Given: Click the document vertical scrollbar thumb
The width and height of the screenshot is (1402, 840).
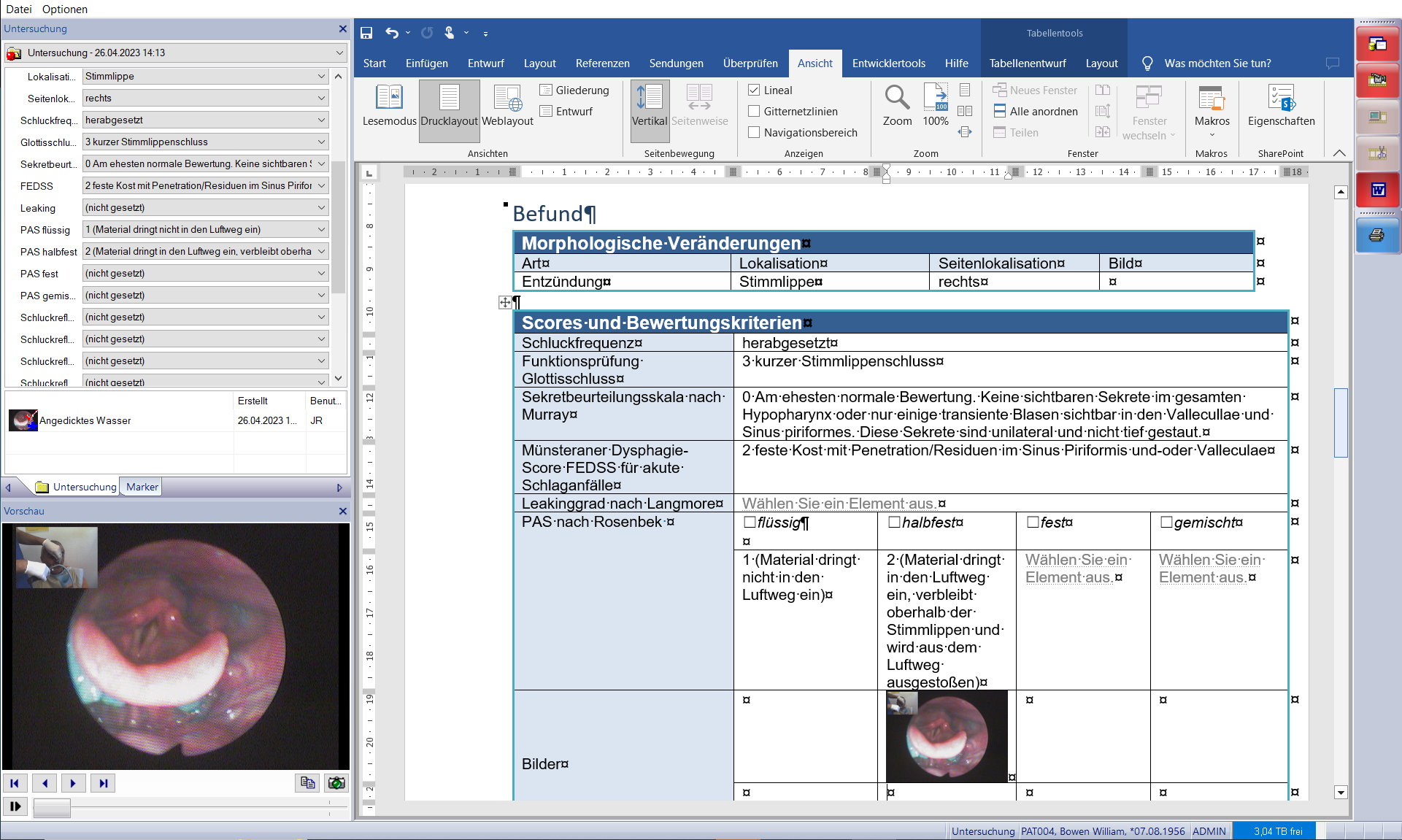Looking at the screenshot, I should 1340,423.
